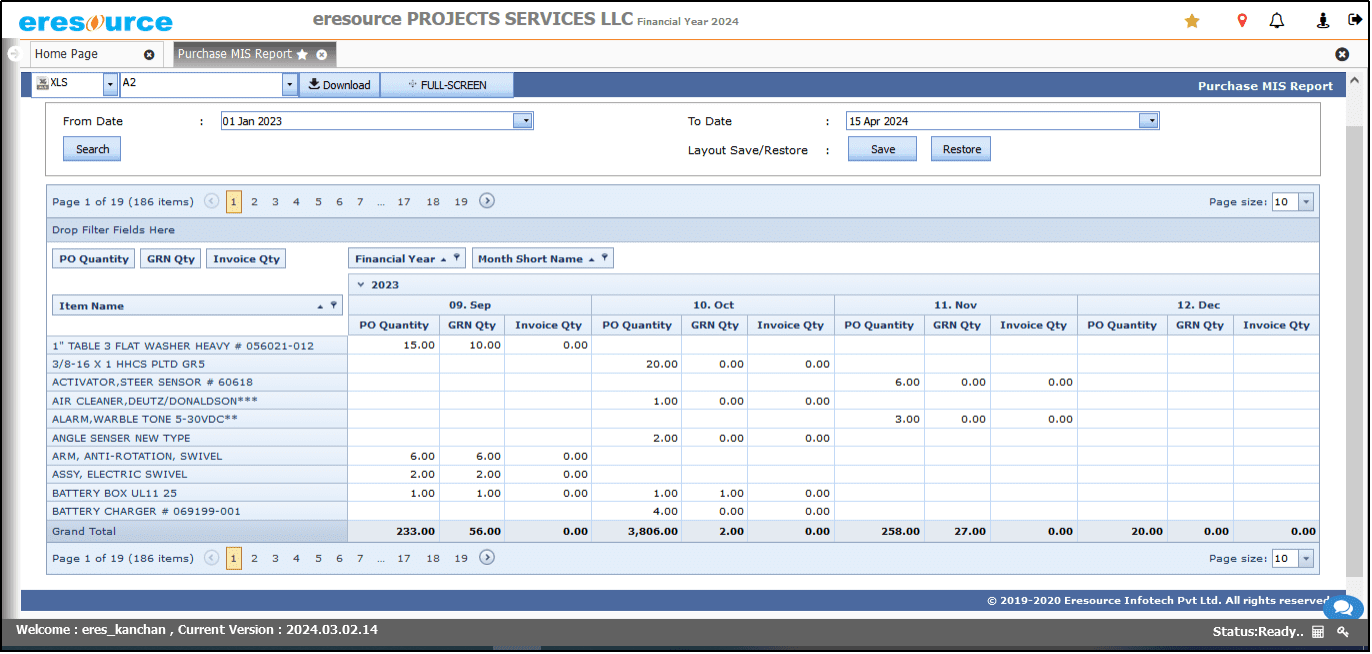Click the Search button
This screenshot has width=1372, height=654.
pyautogui.click(x=92, y=149)
